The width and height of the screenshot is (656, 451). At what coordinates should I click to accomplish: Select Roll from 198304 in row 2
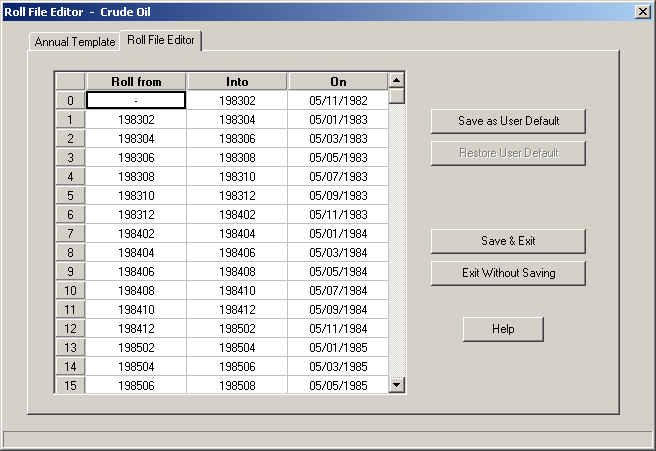(136, 138)
